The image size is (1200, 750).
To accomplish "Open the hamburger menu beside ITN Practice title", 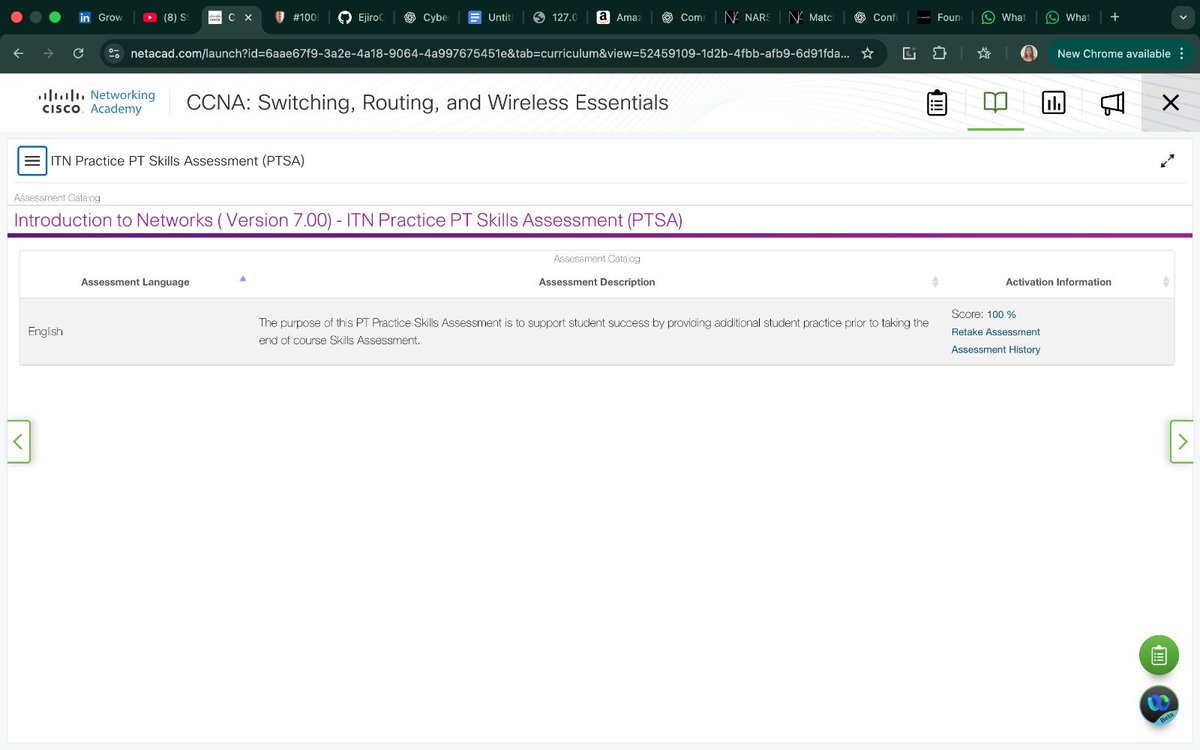I will click(x=32, y=160).
